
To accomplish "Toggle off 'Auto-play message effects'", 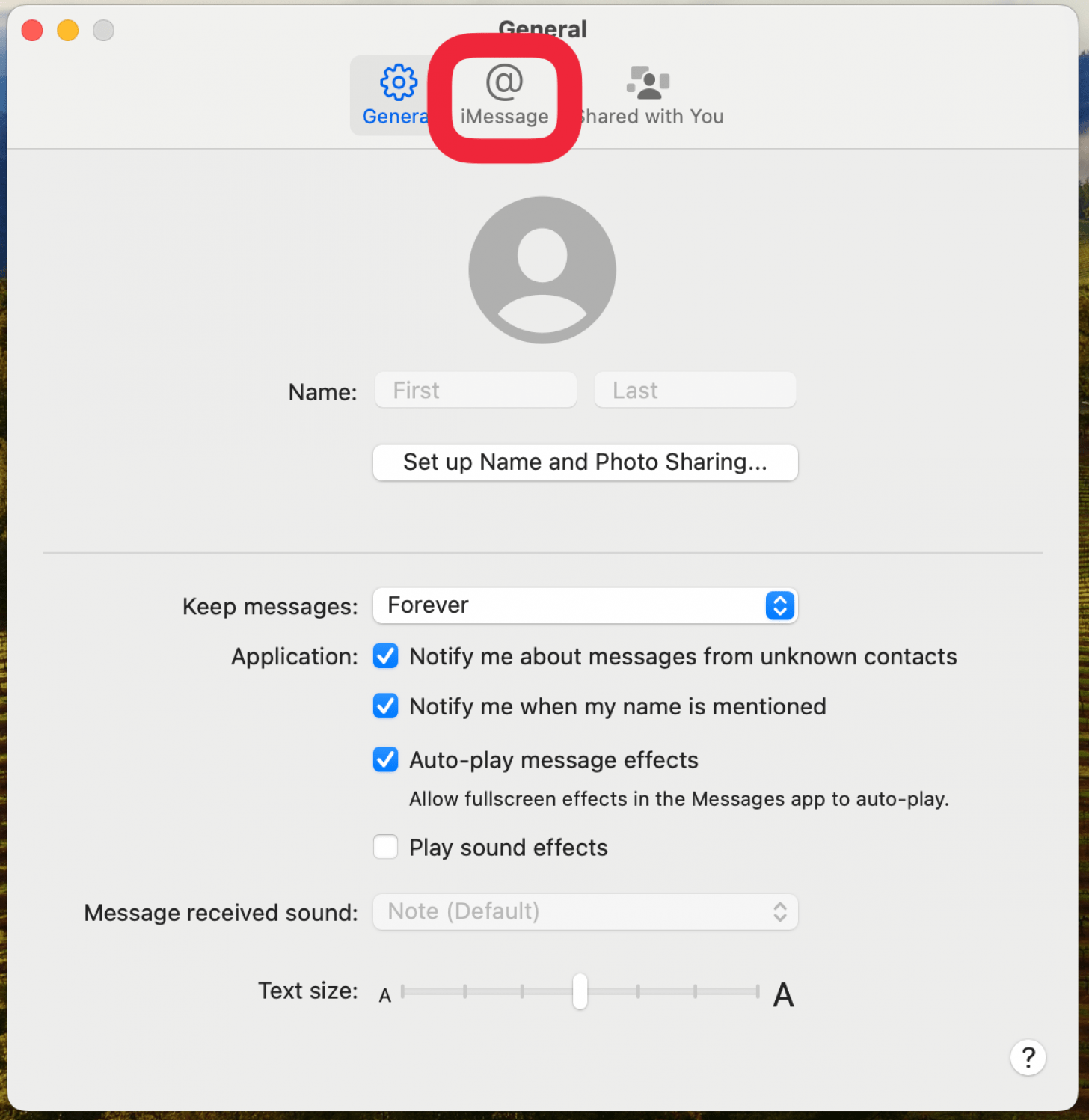I will pyautogui.click(x=385, y=759).
